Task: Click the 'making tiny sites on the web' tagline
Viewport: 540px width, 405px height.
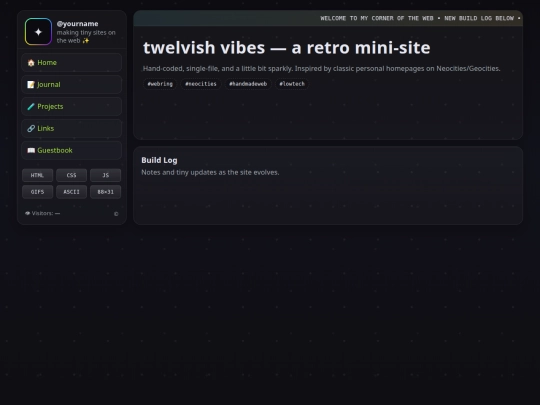Action: point(86,37)
